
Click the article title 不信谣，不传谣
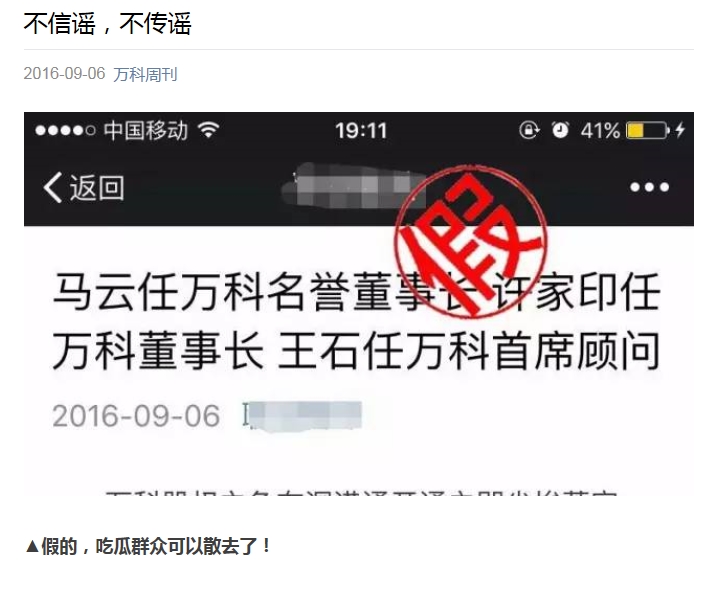(x=107, y=23)
